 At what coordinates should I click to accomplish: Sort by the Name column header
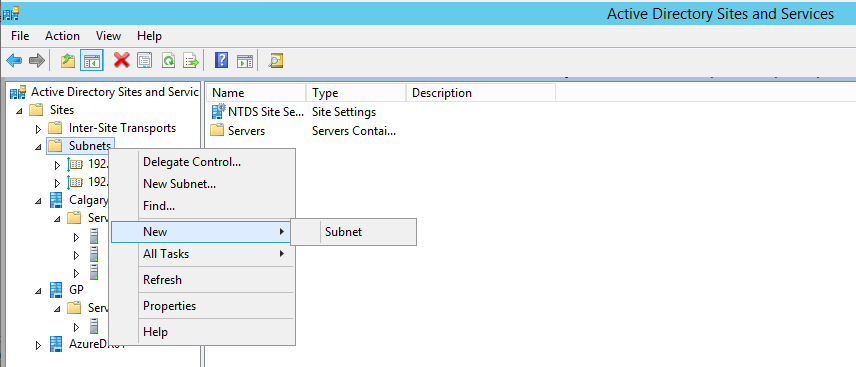tap(257, 93)
